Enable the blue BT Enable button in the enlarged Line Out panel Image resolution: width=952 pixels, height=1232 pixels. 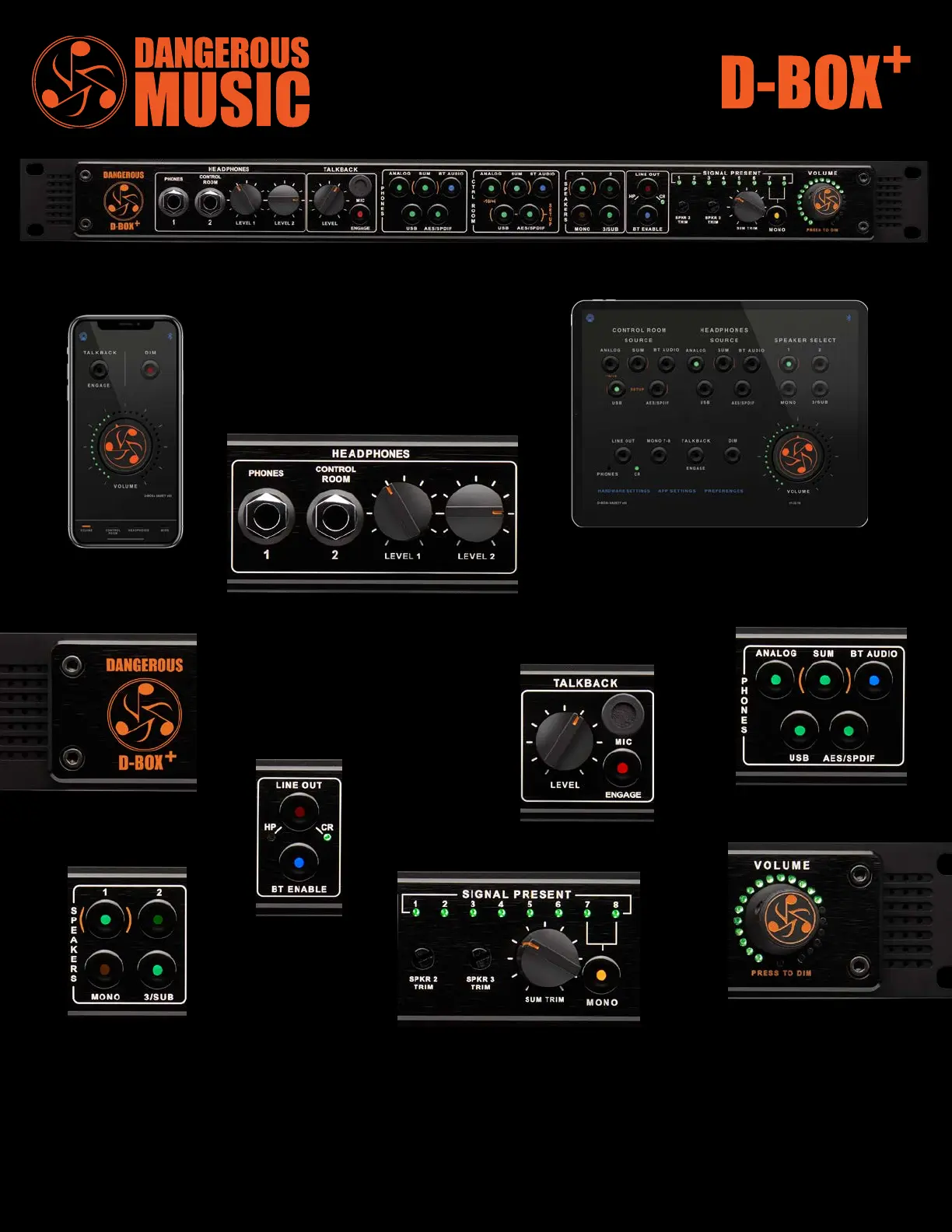299,863
